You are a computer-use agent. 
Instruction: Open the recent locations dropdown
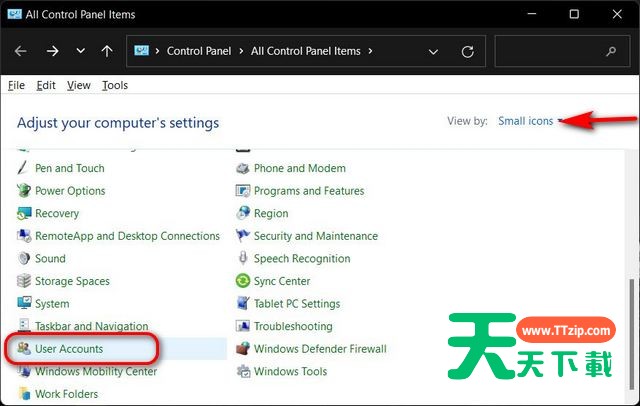coord(81,51)
